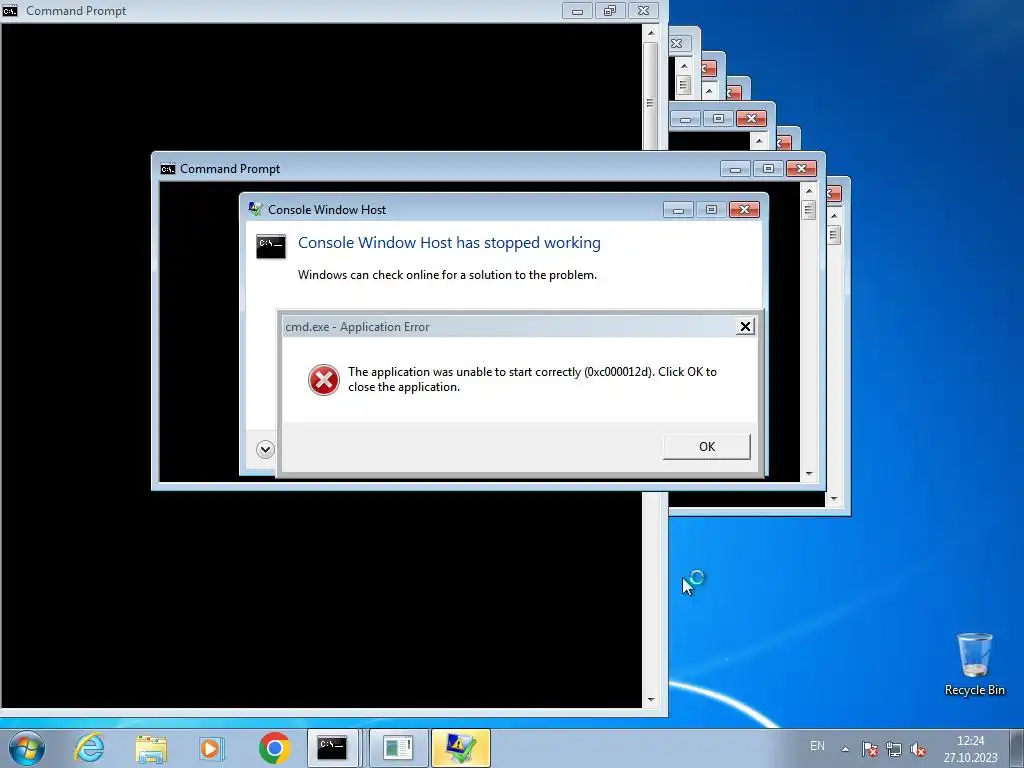Switch to Command Prompt taskbar button
This screenshot has height=768, width=1024.
tap(332, 748)
